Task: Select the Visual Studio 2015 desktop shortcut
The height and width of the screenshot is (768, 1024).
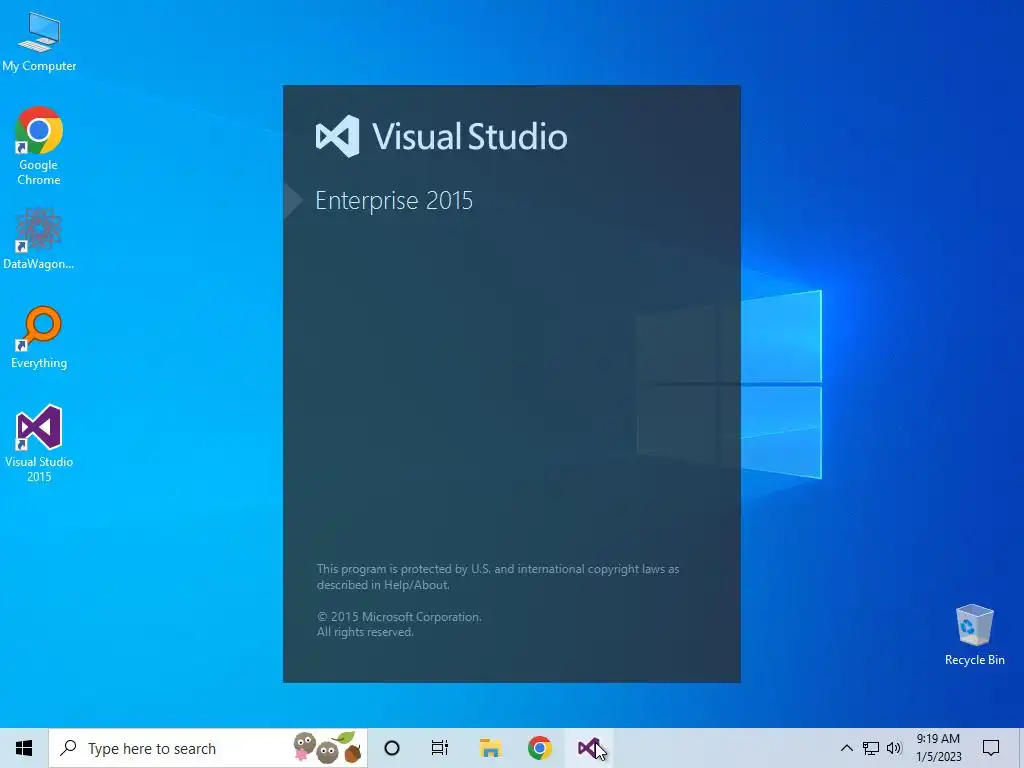Action: [x=39, y=444]
